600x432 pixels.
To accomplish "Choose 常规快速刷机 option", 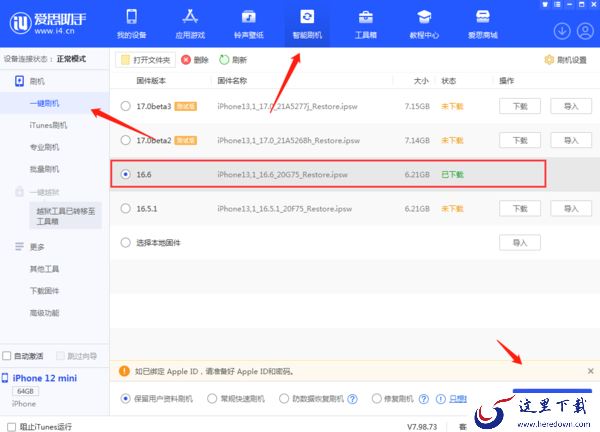I will 212,399.
